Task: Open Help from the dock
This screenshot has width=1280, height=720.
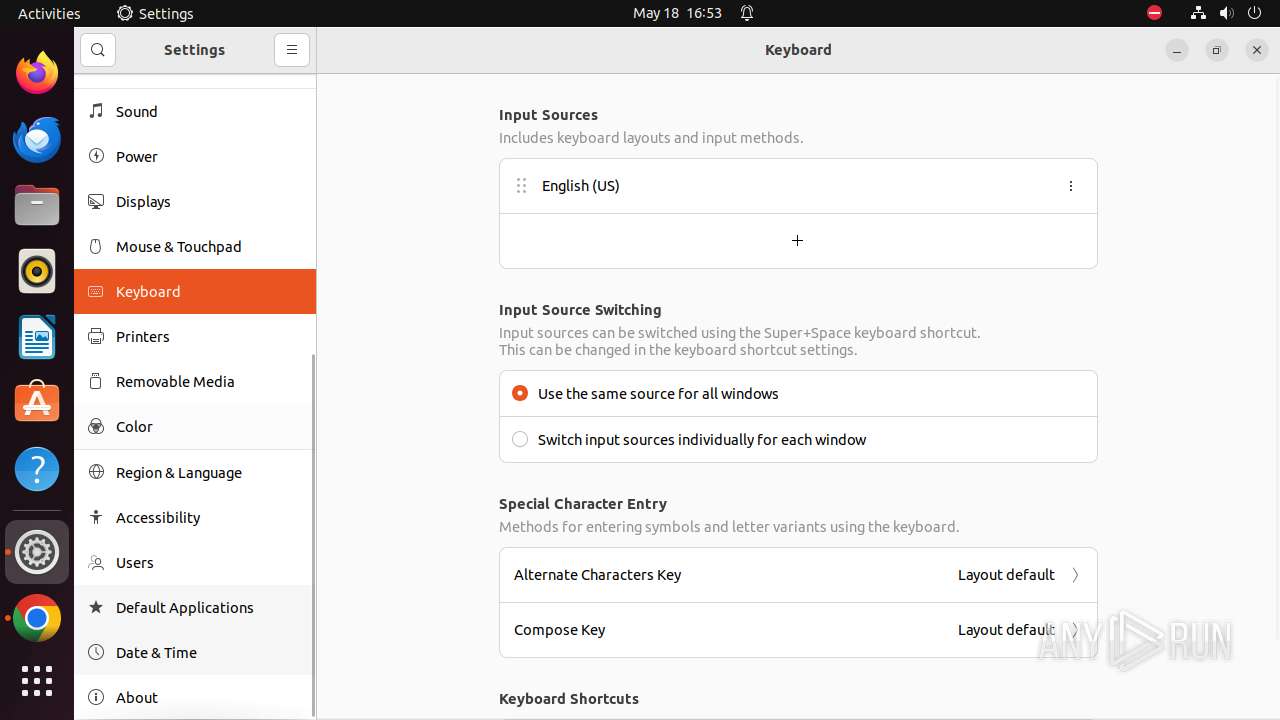Action: (x=37, y=469)
